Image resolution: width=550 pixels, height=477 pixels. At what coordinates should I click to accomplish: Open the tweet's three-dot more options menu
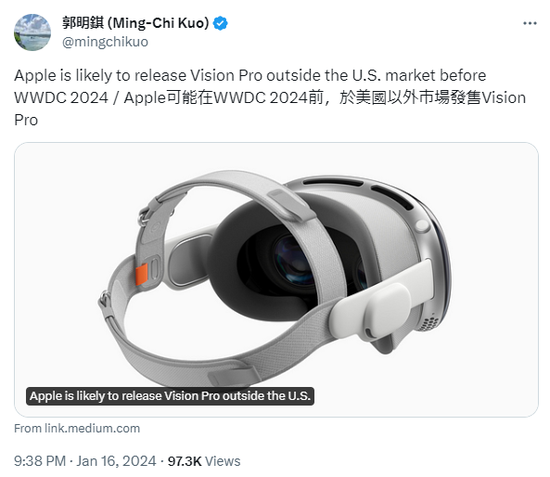click(x=530, y=23)
